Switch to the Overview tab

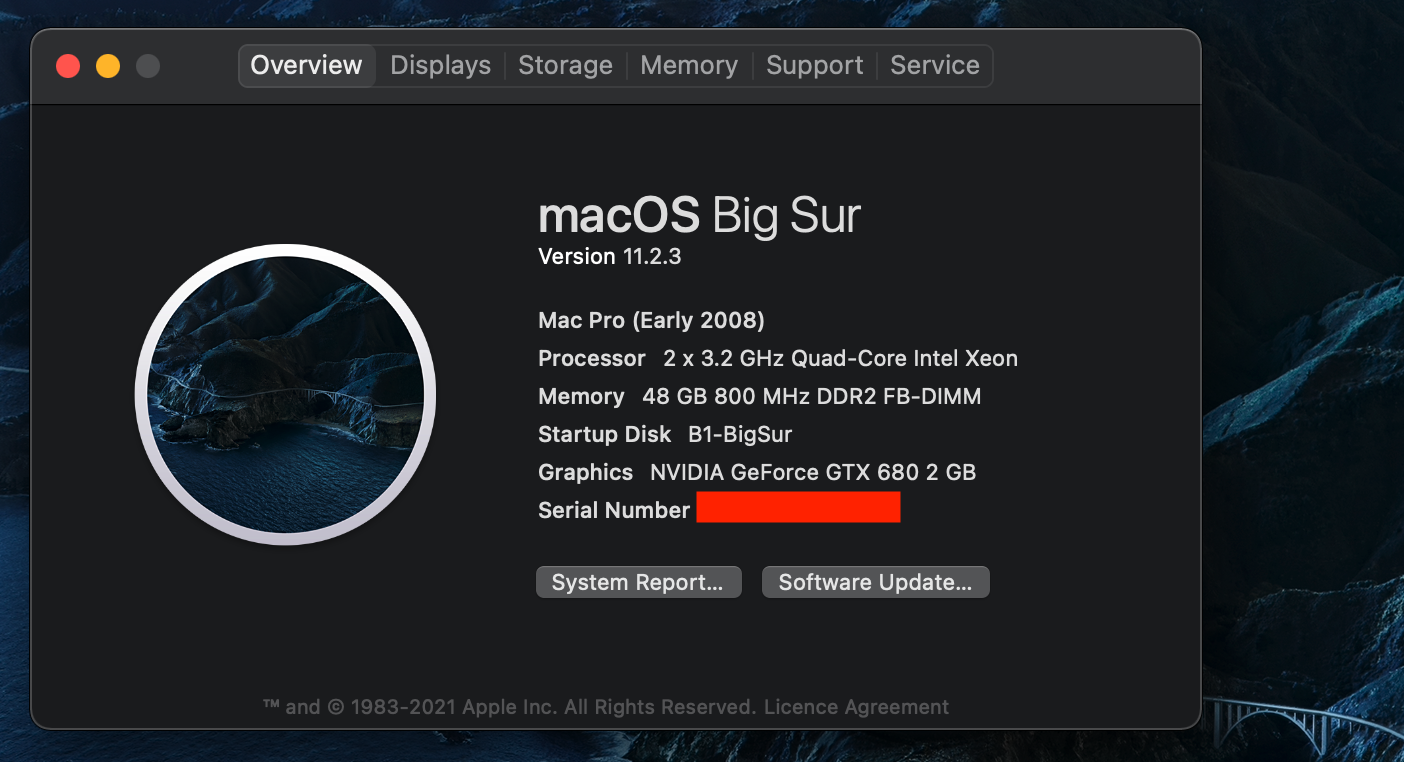pyautogui.click(x=306, y=66)
